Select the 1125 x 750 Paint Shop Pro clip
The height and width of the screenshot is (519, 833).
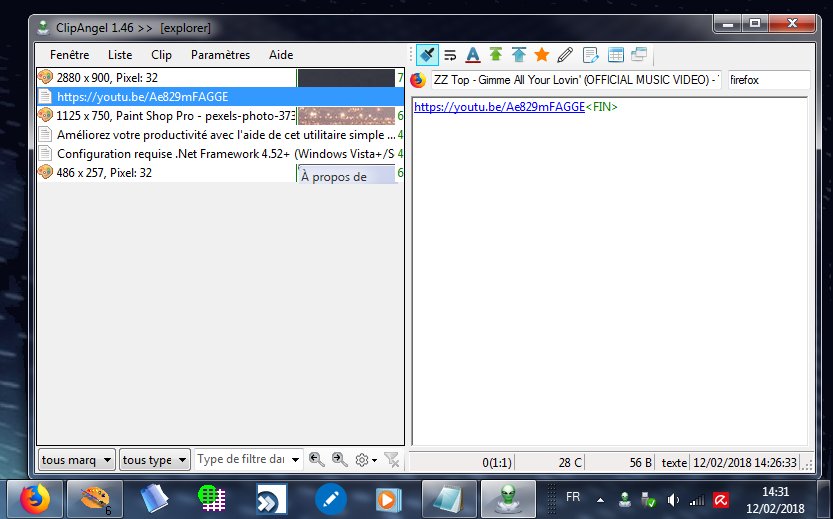click(x=220, y=116)
